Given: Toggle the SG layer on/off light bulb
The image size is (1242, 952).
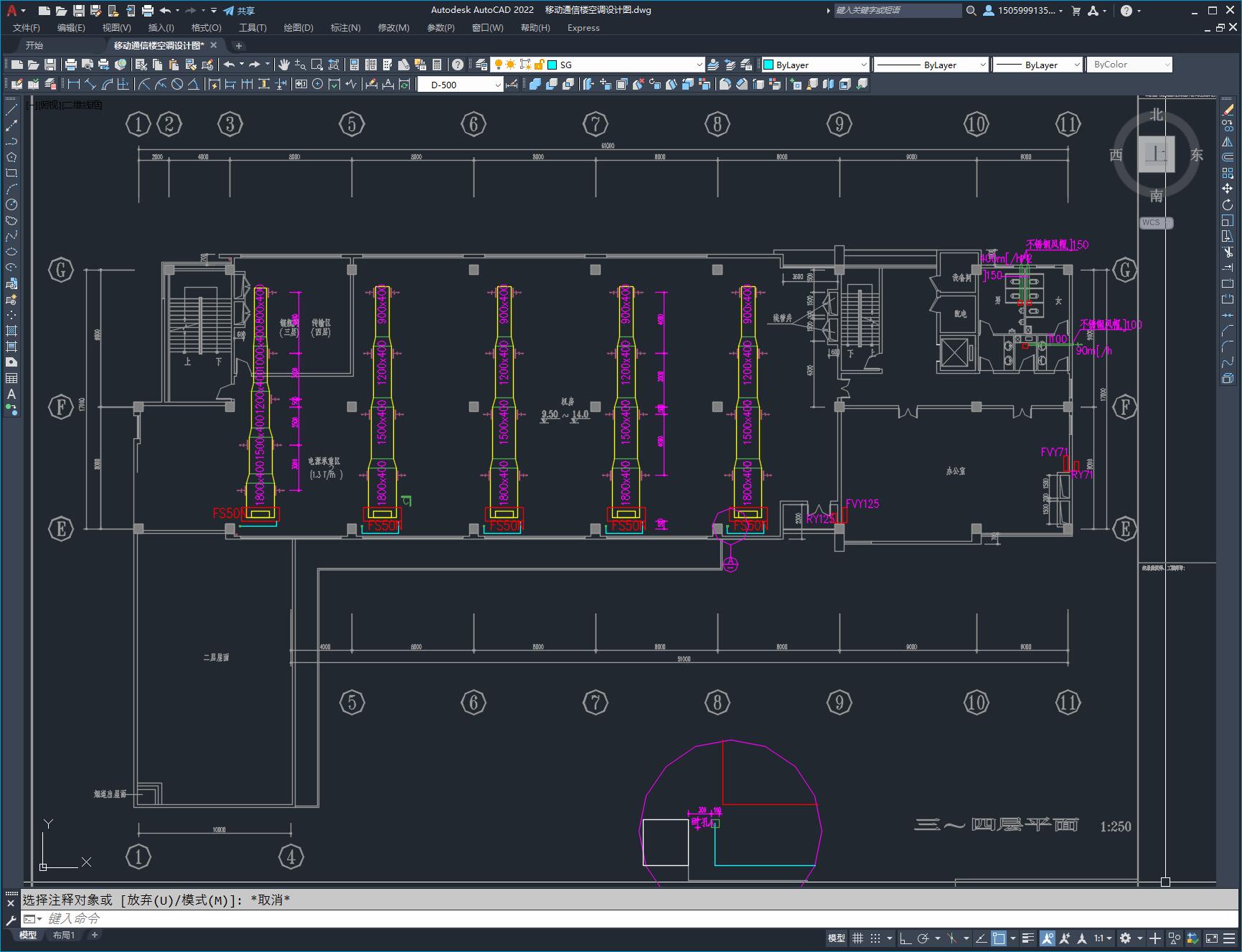Looking at the screenshot, I should [x=499, y=65].
